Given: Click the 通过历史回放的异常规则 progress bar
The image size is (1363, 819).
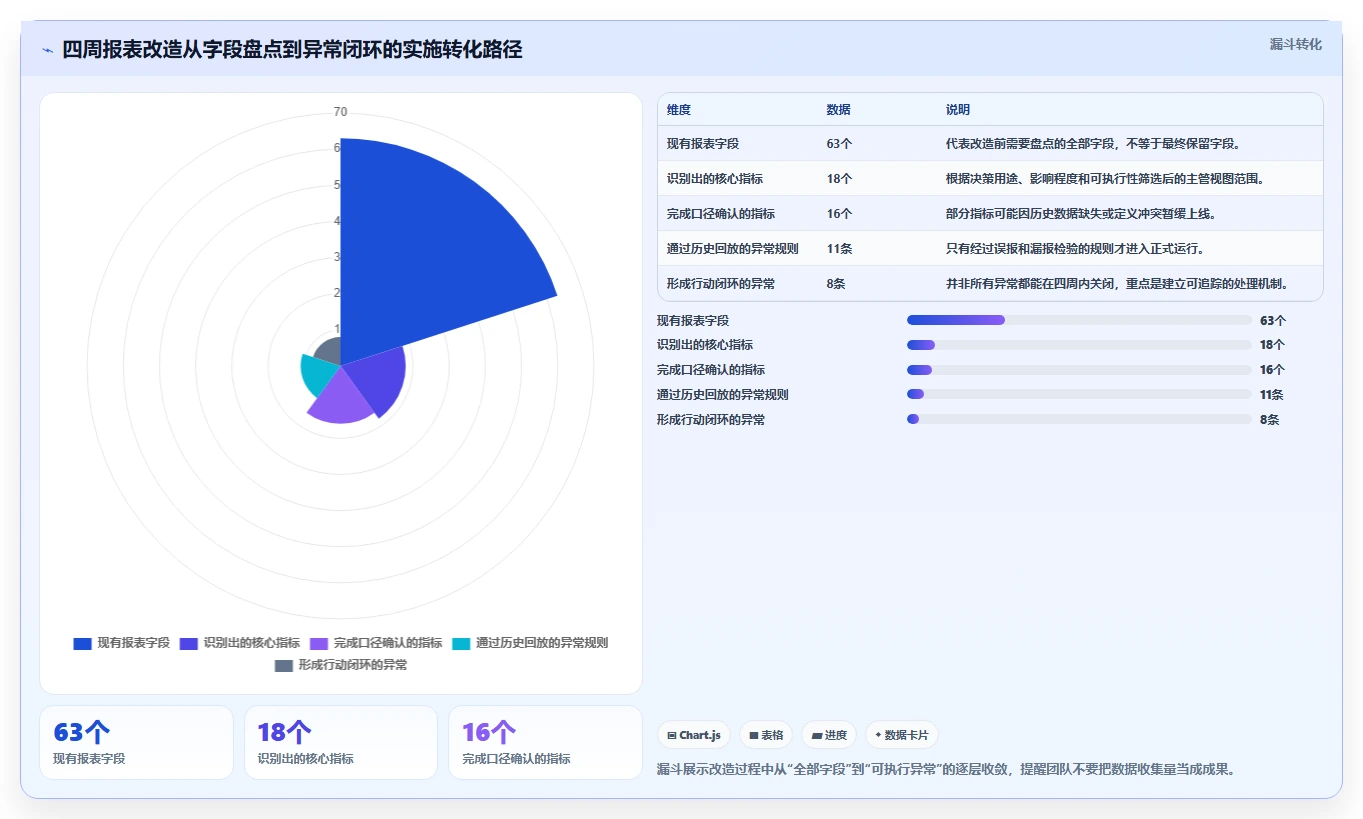Looking at the screenshot, I should pos(1079,394).
